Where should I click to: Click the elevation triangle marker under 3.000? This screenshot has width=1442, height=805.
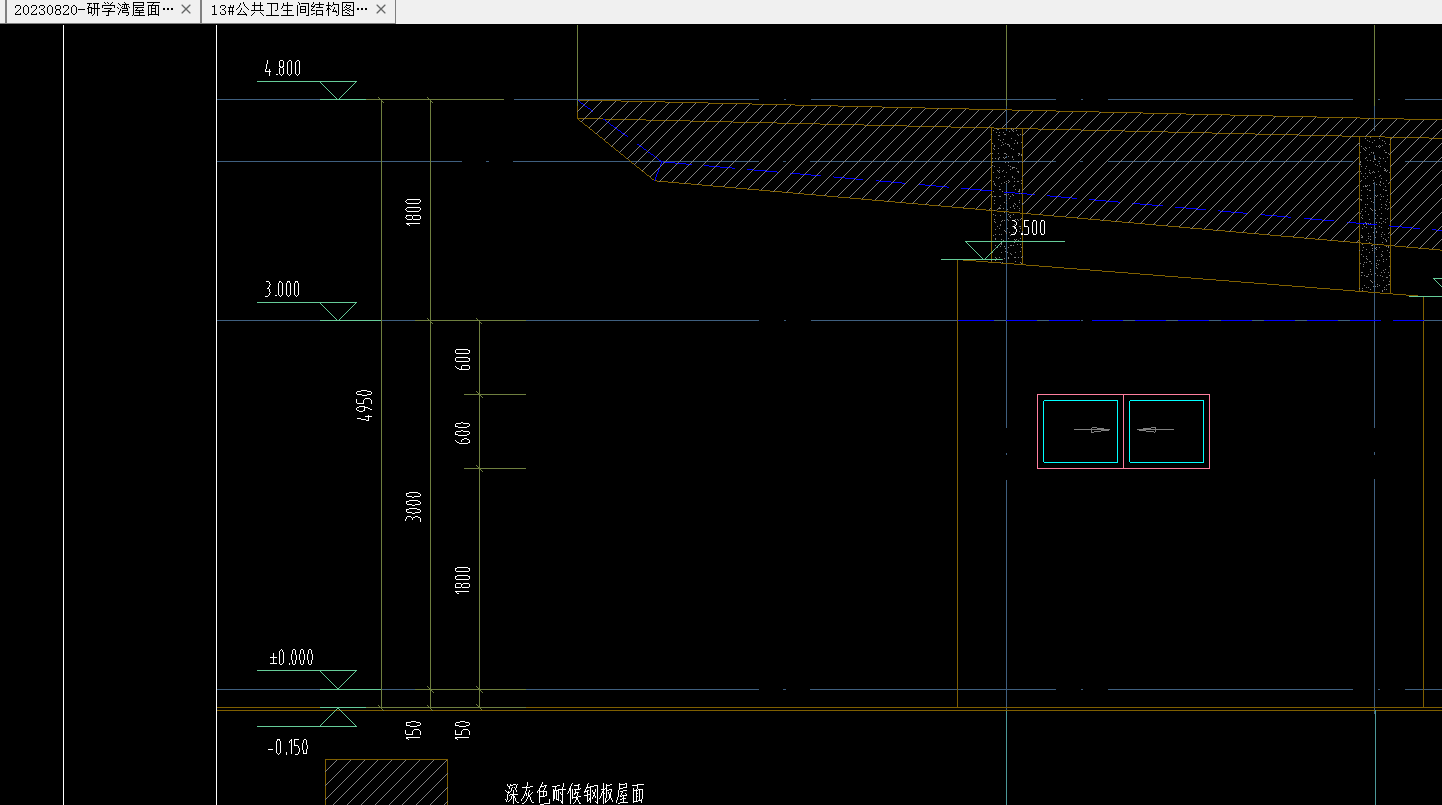[338, 311]
